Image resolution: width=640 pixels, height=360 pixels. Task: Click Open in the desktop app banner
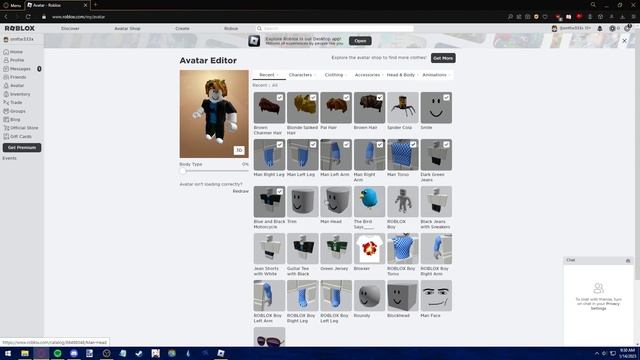(x=360, y=41)
